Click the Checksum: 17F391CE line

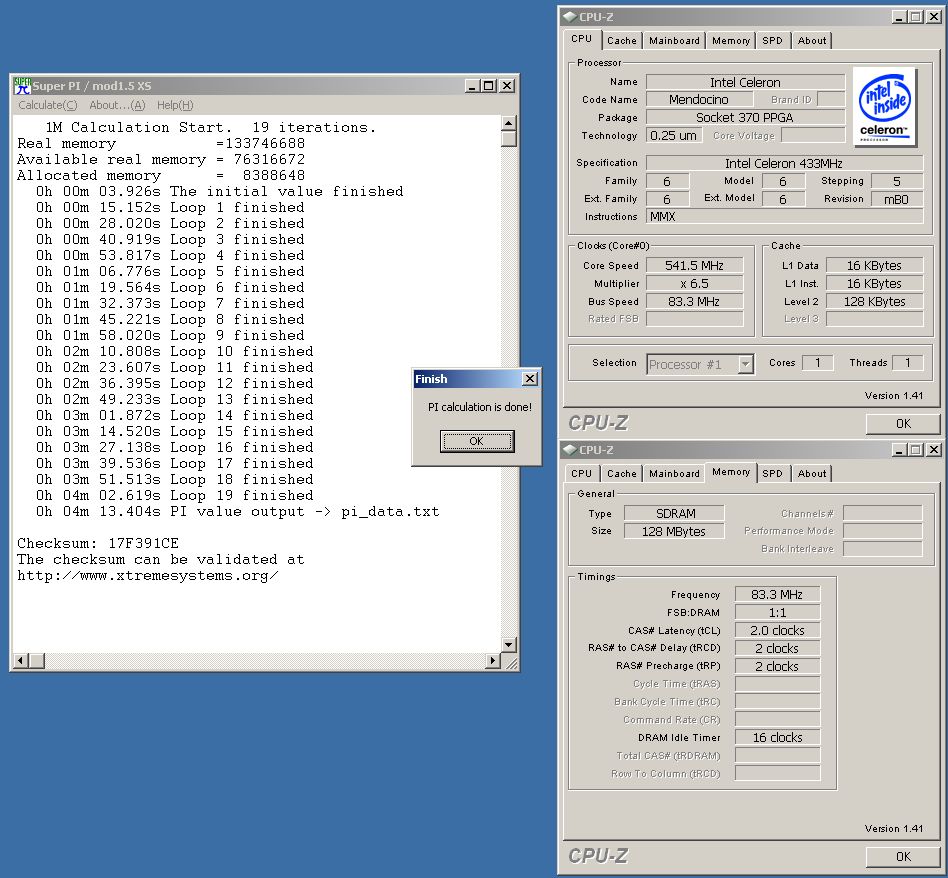coord(98,543)
